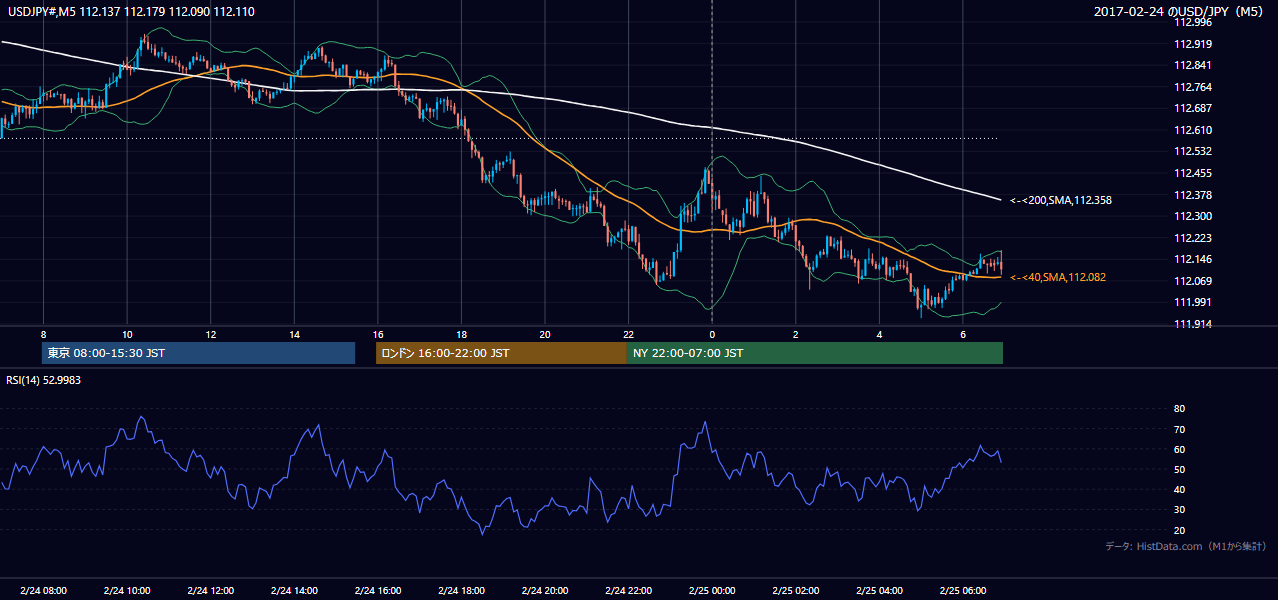Screen dimensions: 1278x600
Task: Click price level 112.764 on the axis
Action: [x=1192, y=87]
